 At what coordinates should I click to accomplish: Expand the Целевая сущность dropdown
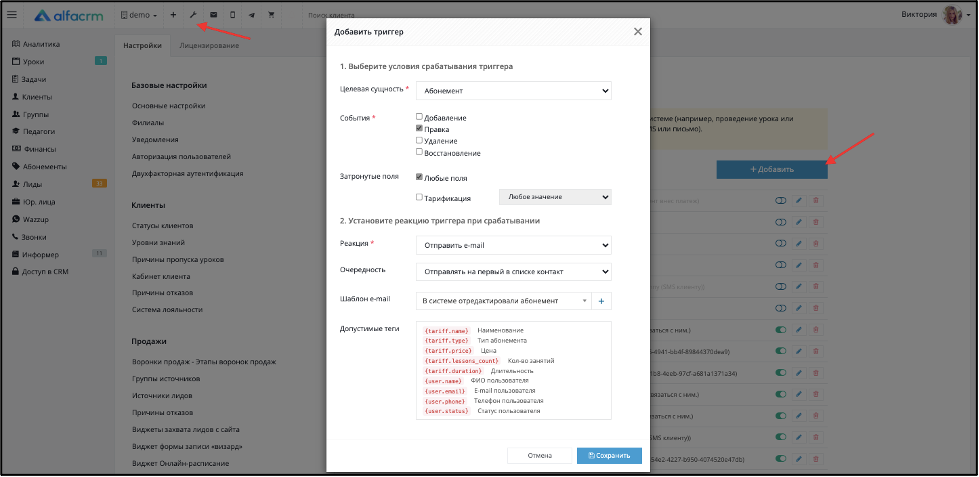[513, 91]
